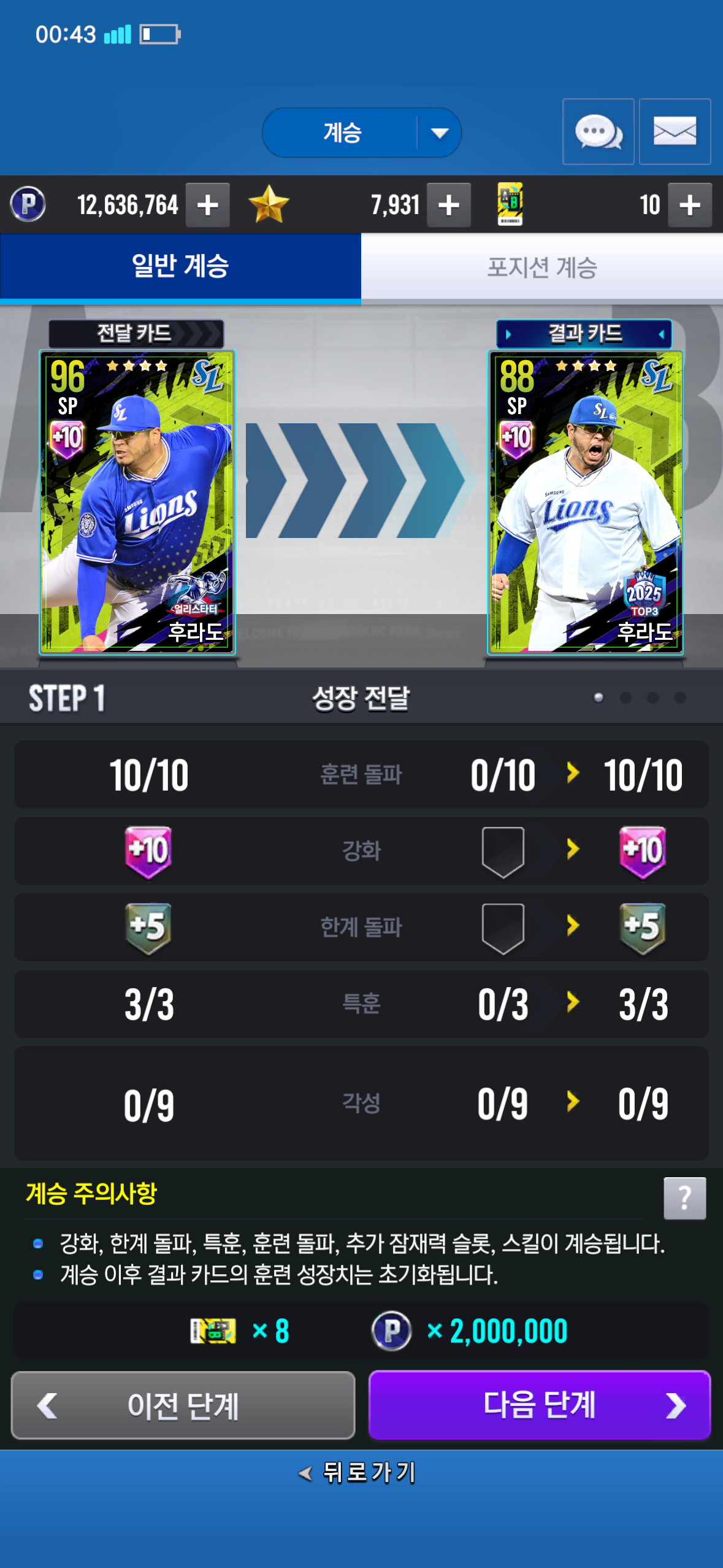Open the question mark help icon
Image resolution: width=723 pixels, height=1568 pixels.
tap(684, 1197)
